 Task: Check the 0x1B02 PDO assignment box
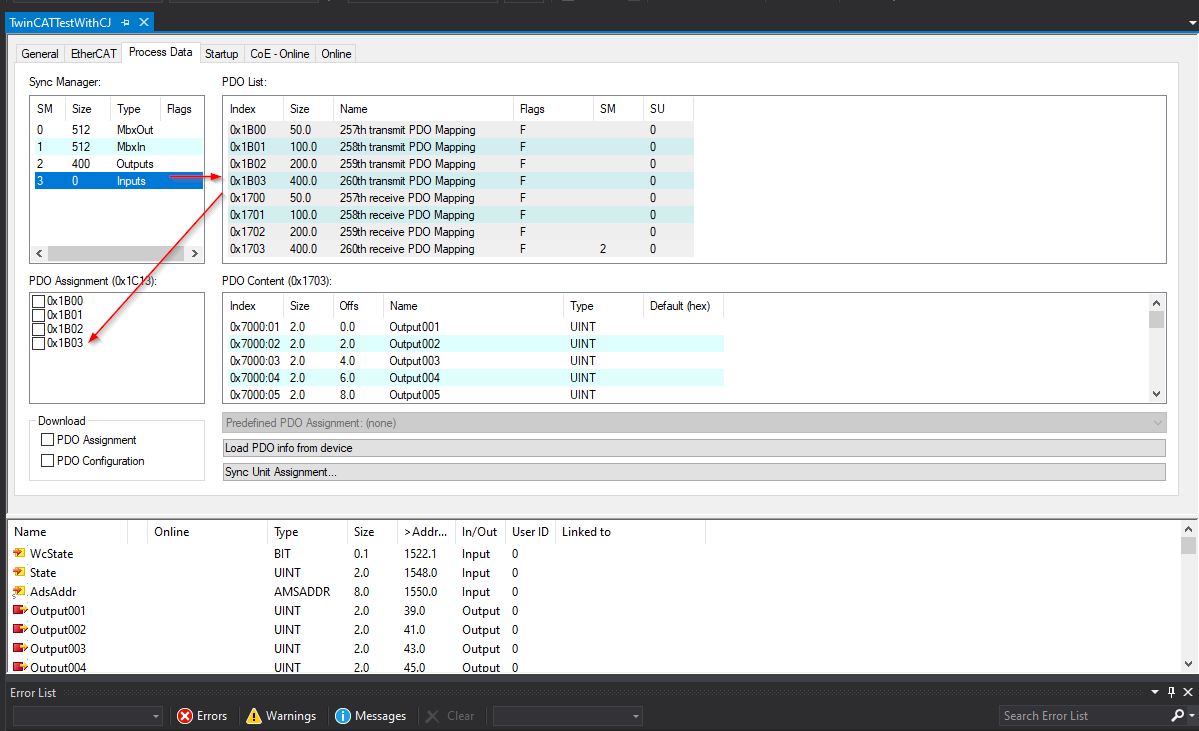click(38, 329)
